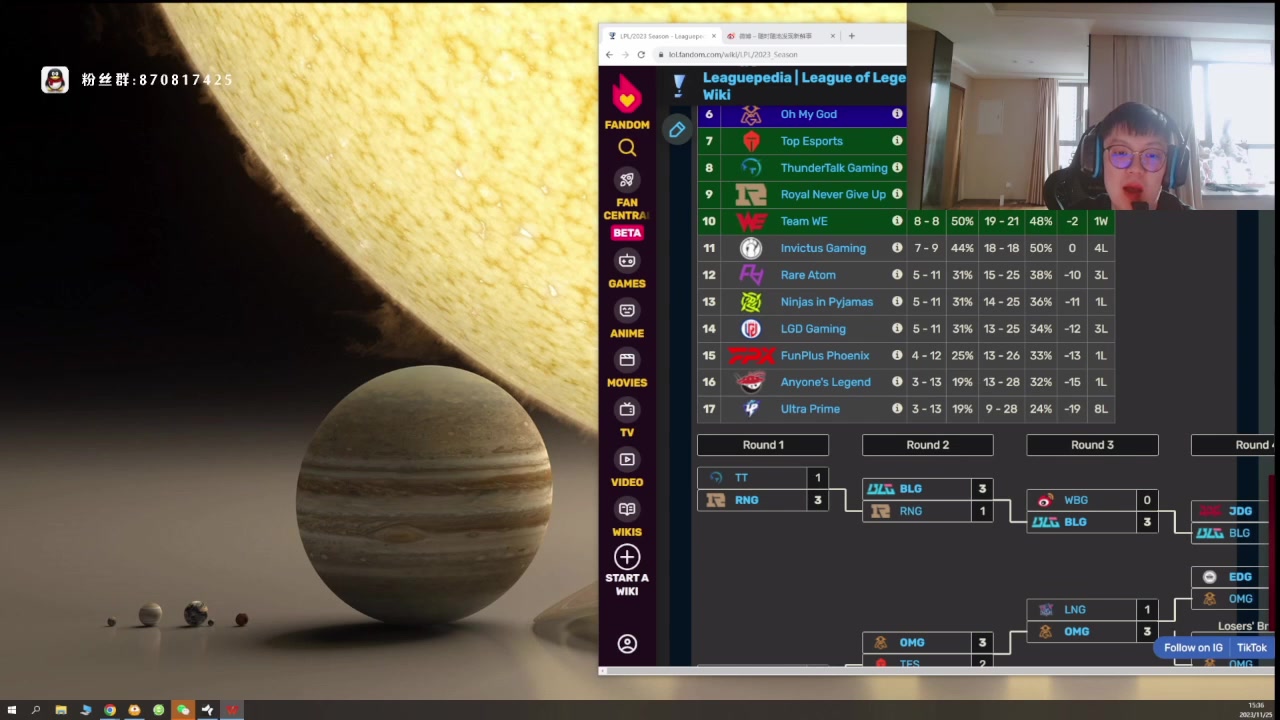Show info for Oh My God
The image size is (1280, 720).
[x=897, y=114]
